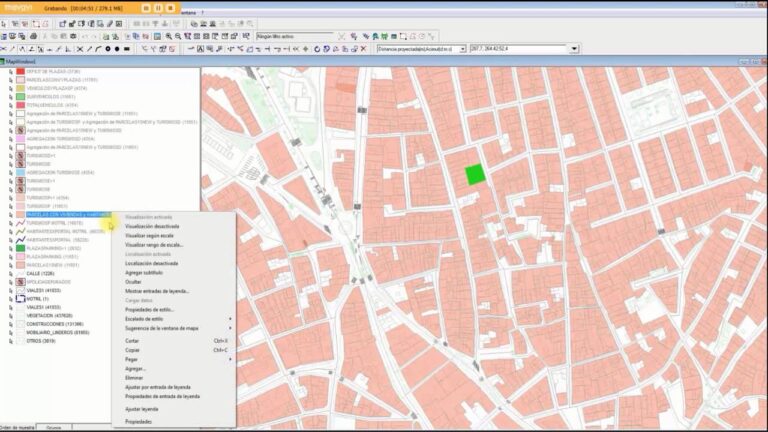Viewport: 768px width, 432px height.
Task: Choose 'Localización desactivada' in context menu
Action: pyautogui.click(x=151, y=264)
